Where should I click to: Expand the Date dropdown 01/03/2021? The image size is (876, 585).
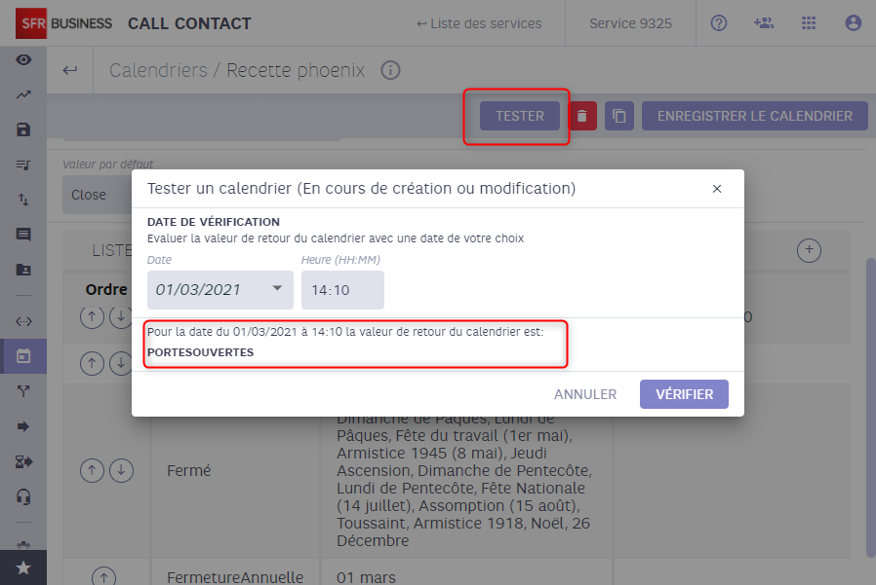tap(220, 289)
